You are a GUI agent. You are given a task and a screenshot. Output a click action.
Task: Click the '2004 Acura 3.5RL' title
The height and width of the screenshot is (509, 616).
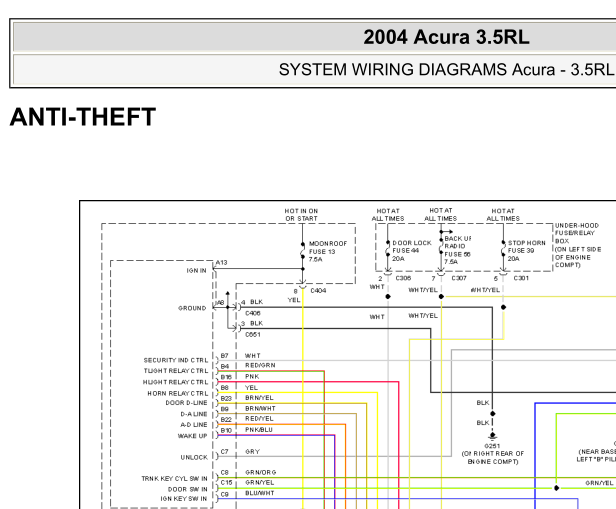pyautogui.click(x=446, y=37)
